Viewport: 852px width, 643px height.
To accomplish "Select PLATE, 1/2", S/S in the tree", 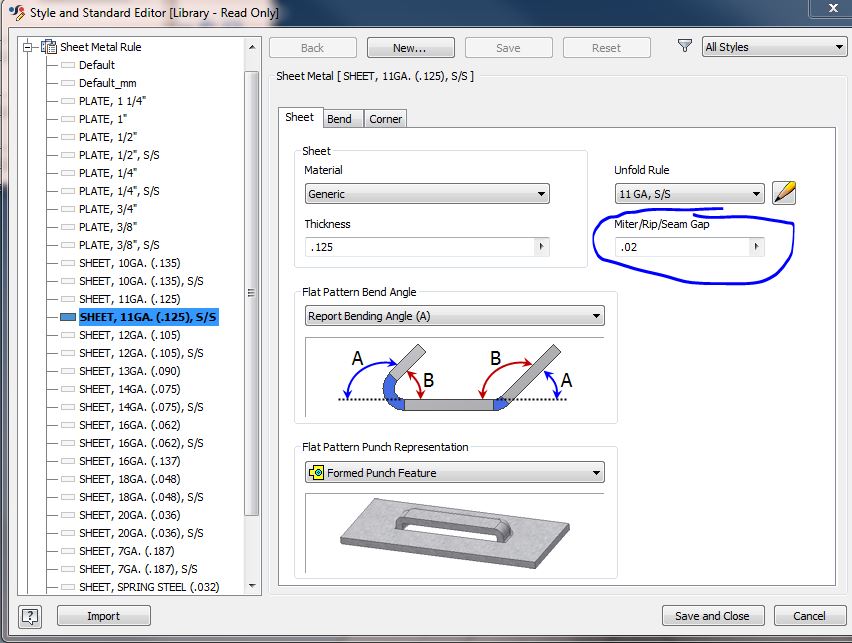I will pos(119,155).
